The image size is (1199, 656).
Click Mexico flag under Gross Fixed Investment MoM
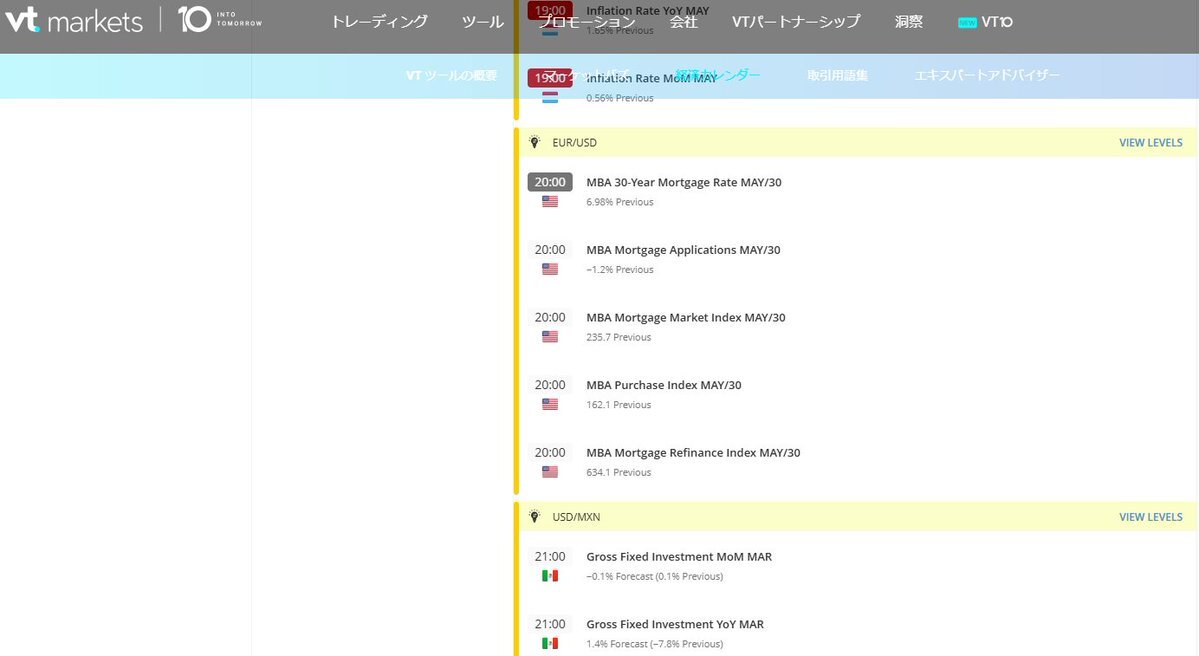click(x=550, y=576)
